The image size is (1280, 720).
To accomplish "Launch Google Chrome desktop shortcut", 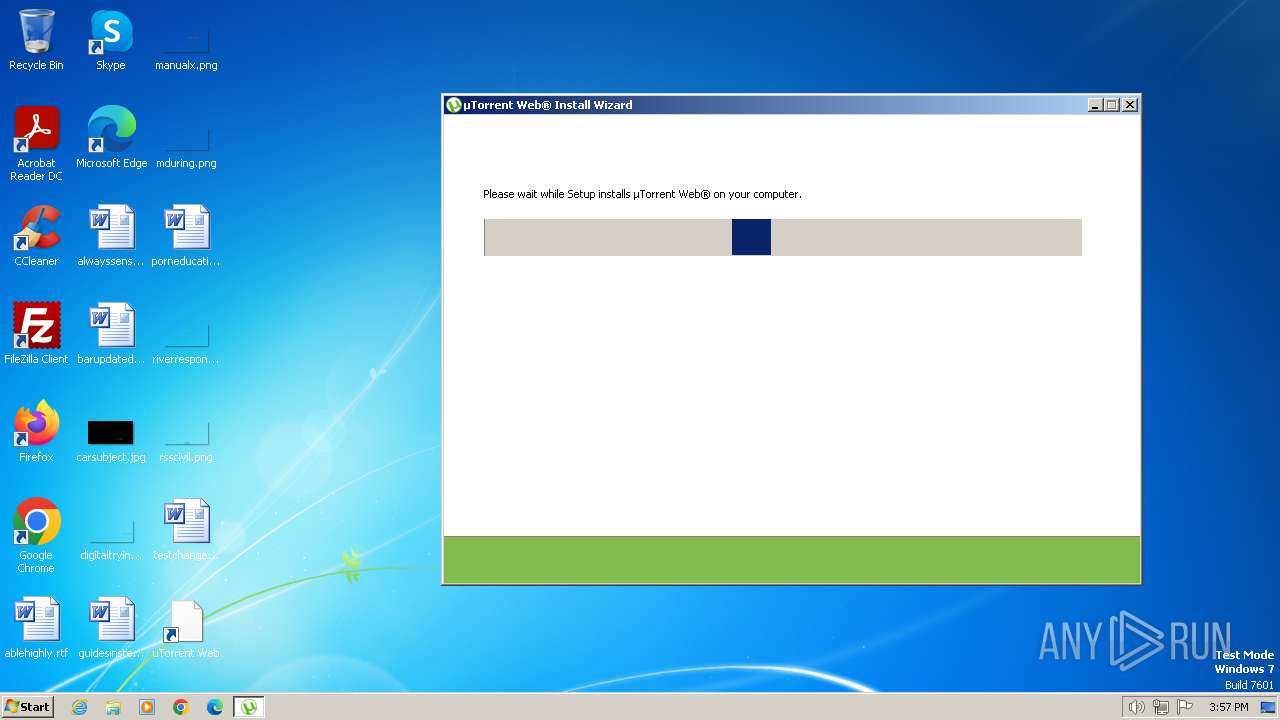I will [x=36, y=536].
